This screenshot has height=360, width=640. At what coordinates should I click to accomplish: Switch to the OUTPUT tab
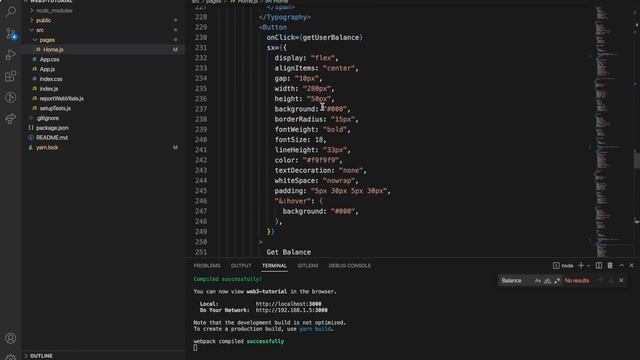click(241, 266)
